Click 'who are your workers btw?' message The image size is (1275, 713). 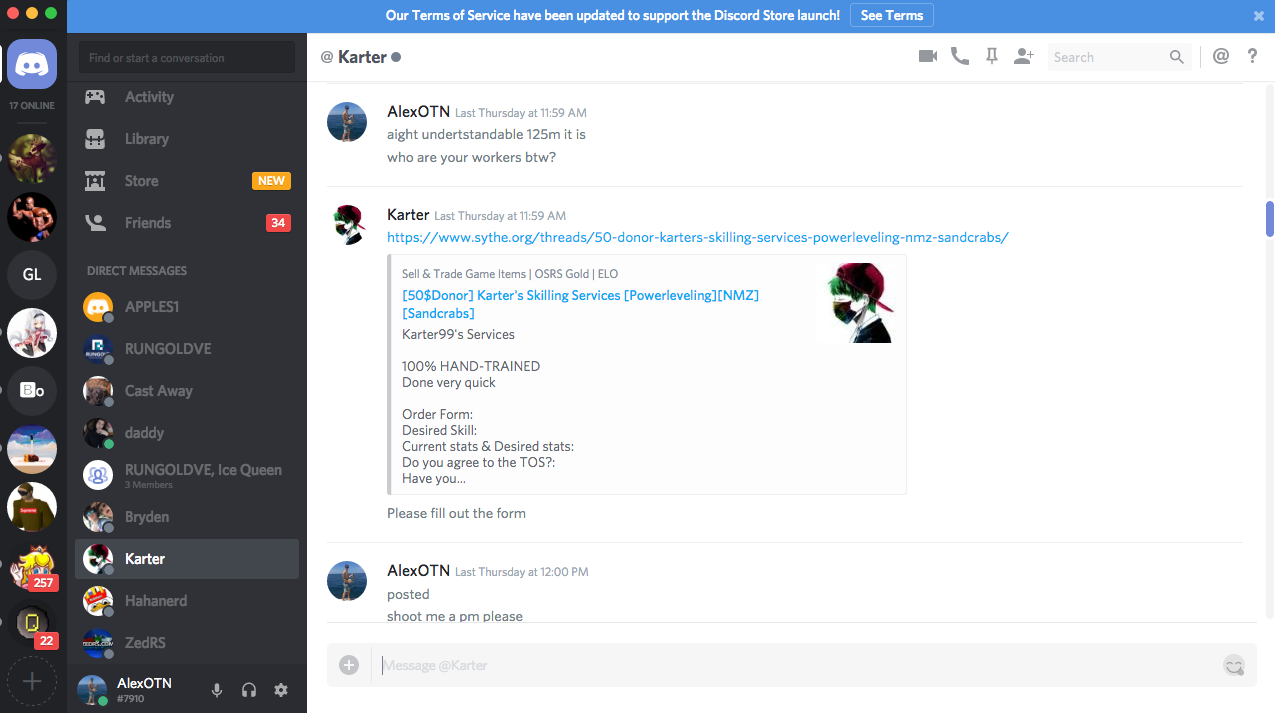[472, 157]
